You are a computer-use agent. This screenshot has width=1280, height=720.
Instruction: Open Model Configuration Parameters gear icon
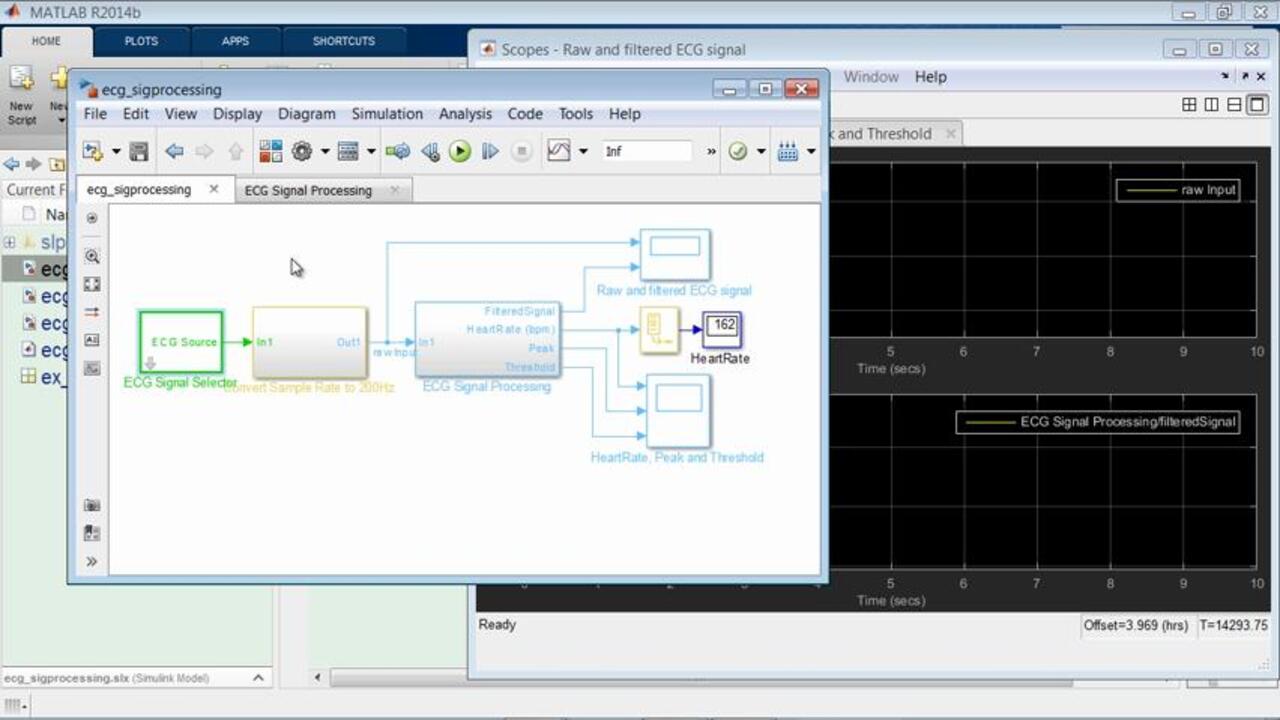[301, 152]
